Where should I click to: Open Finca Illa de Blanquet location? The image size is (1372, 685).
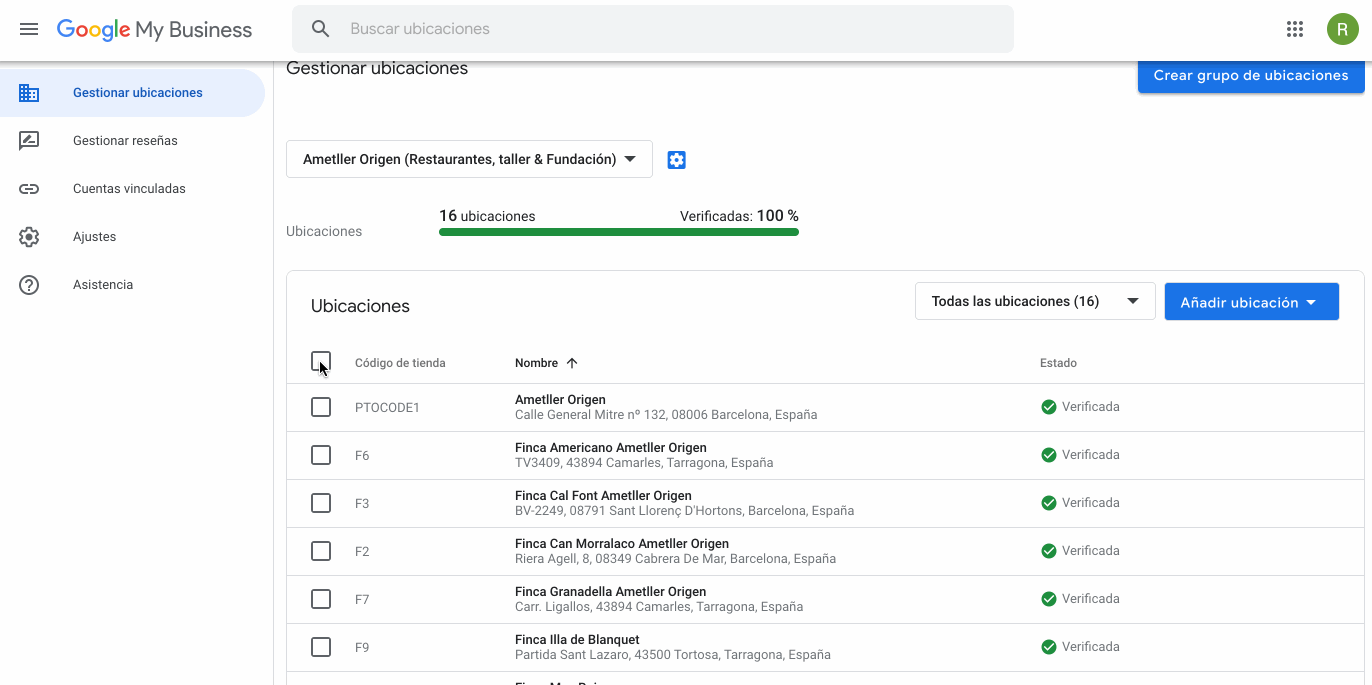(x=577, y=640)
